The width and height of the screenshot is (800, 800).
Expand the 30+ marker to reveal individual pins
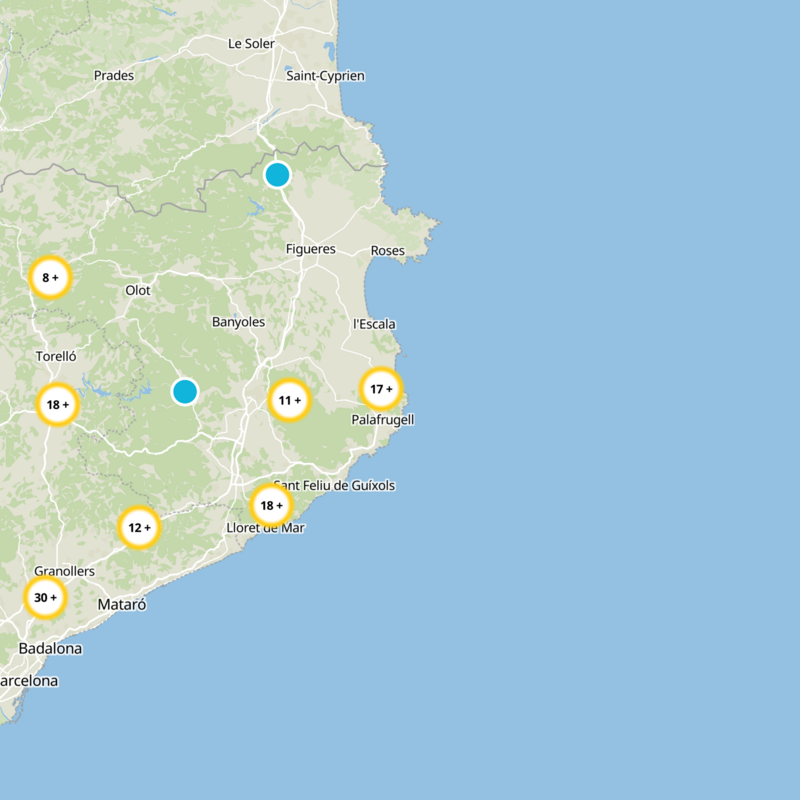44,599
